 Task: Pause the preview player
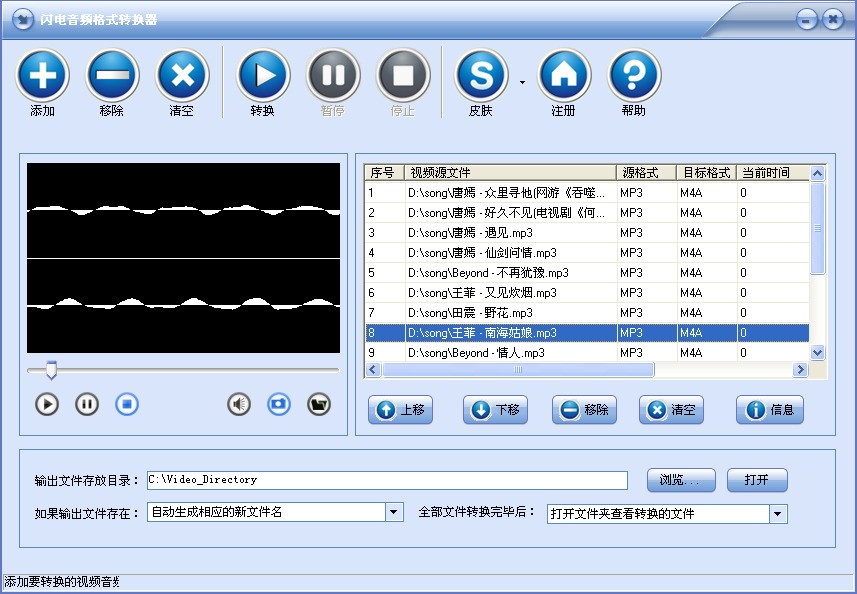coord(87,404)
